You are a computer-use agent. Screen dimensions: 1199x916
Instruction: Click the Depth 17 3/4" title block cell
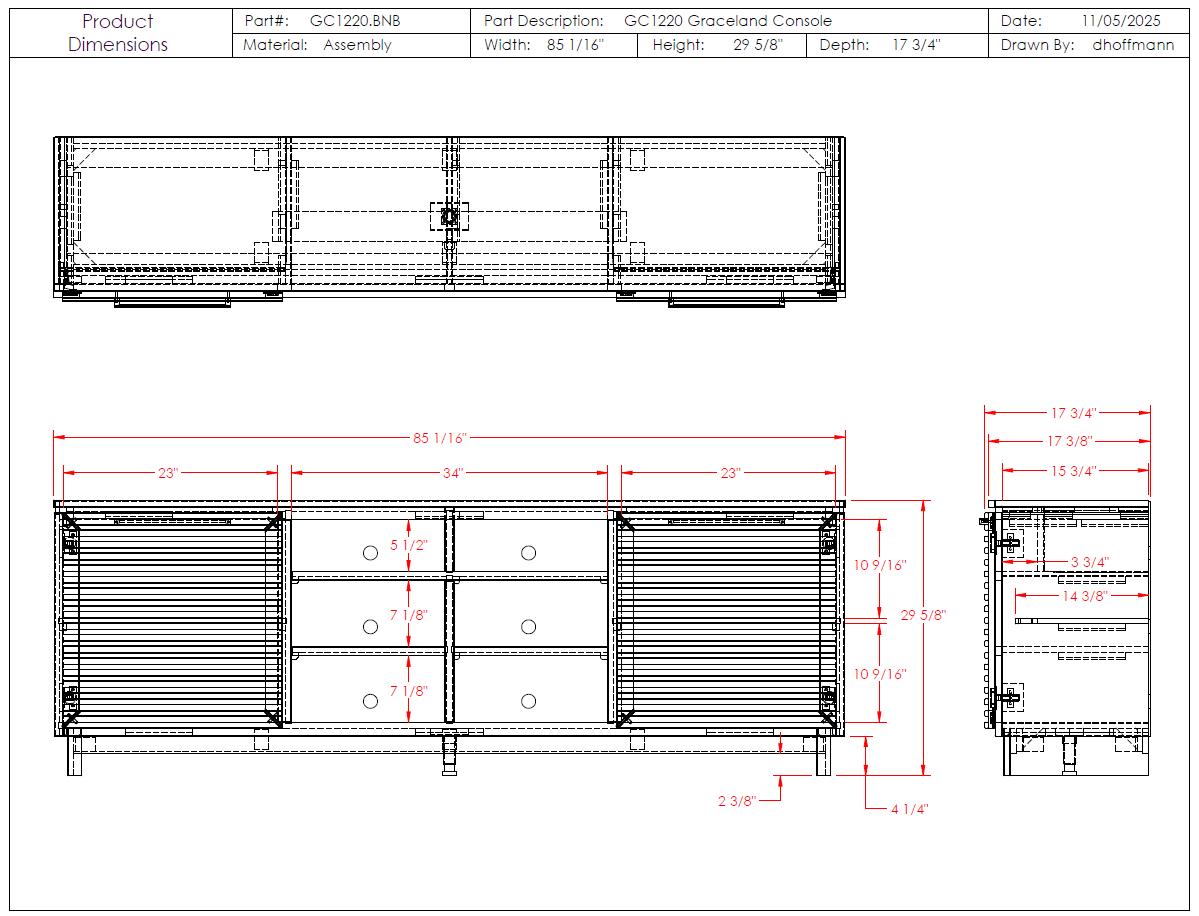coord(878,45)
